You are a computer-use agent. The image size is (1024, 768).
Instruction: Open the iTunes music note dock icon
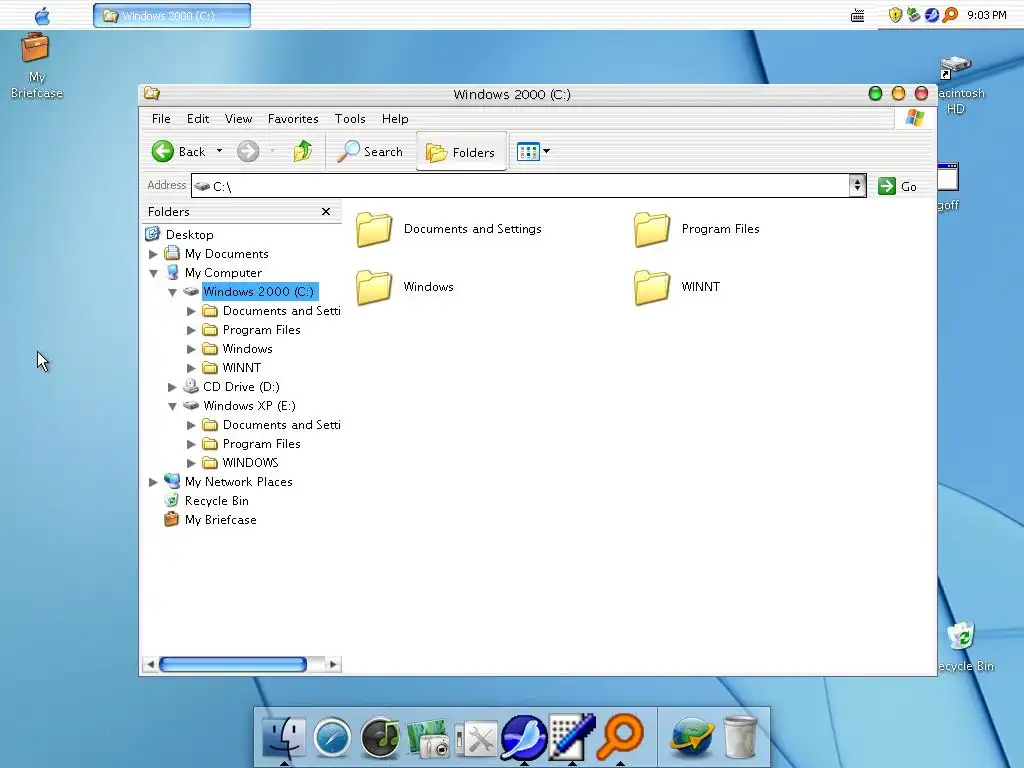pyautogui.click(x=381, y=737)
